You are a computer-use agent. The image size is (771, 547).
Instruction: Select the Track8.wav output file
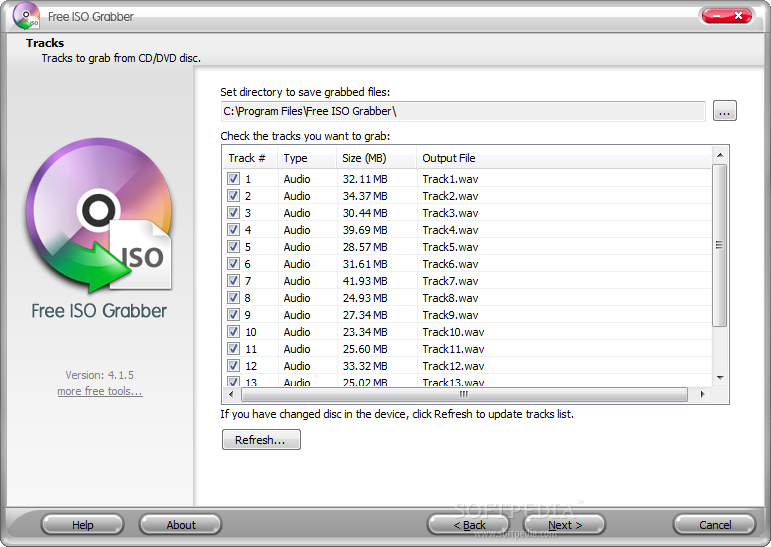(450, 298)
